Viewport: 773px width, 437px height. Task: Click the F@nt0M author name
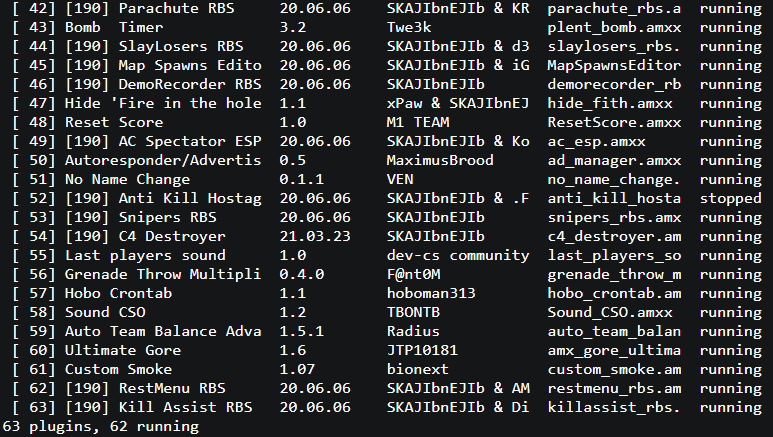tap(413, 274)
